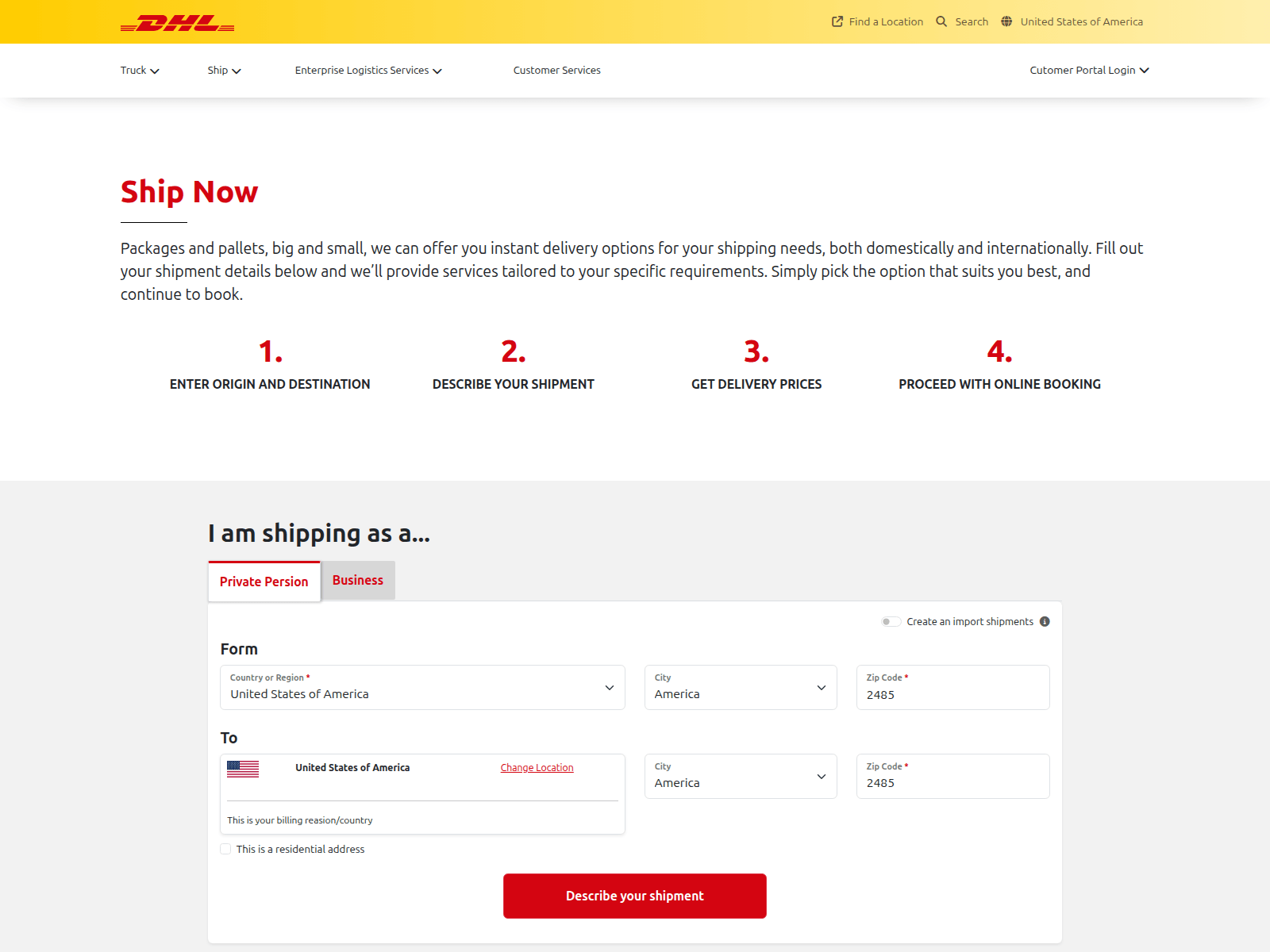Select the Private Persion tab

264,582
